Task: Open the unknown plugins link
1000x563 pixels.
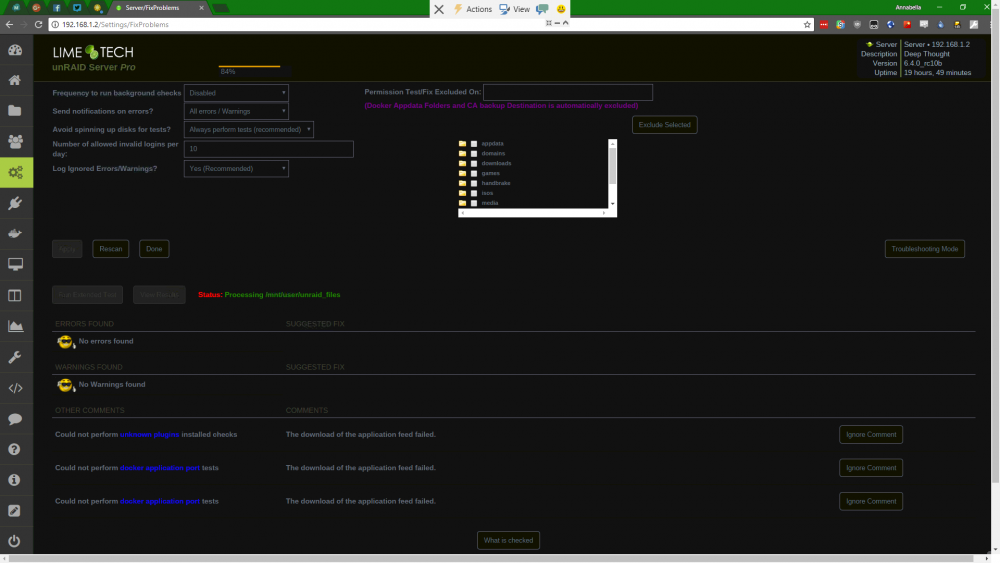Action: pyautogui.click(x=150, y=434)
